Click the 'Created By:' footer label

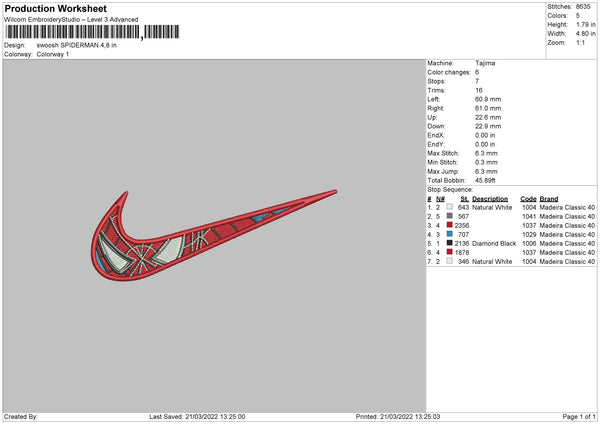pyautogui.click(x=21, y=416)
